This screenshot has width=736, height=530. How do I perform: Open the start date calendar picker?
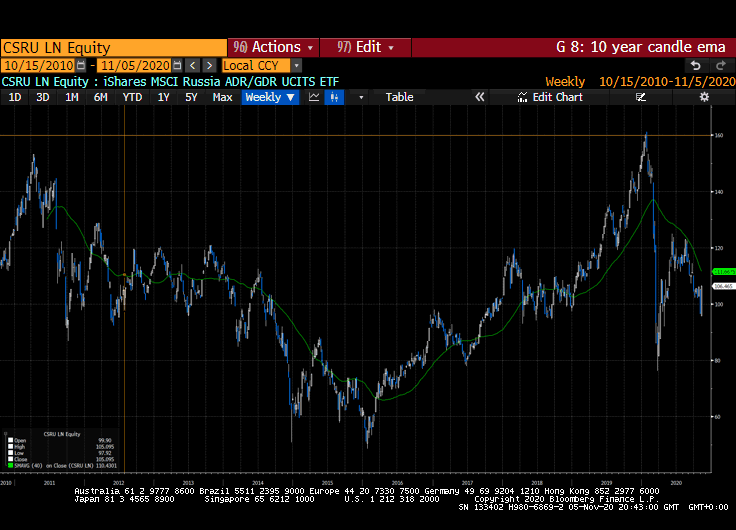pos(81,65)
